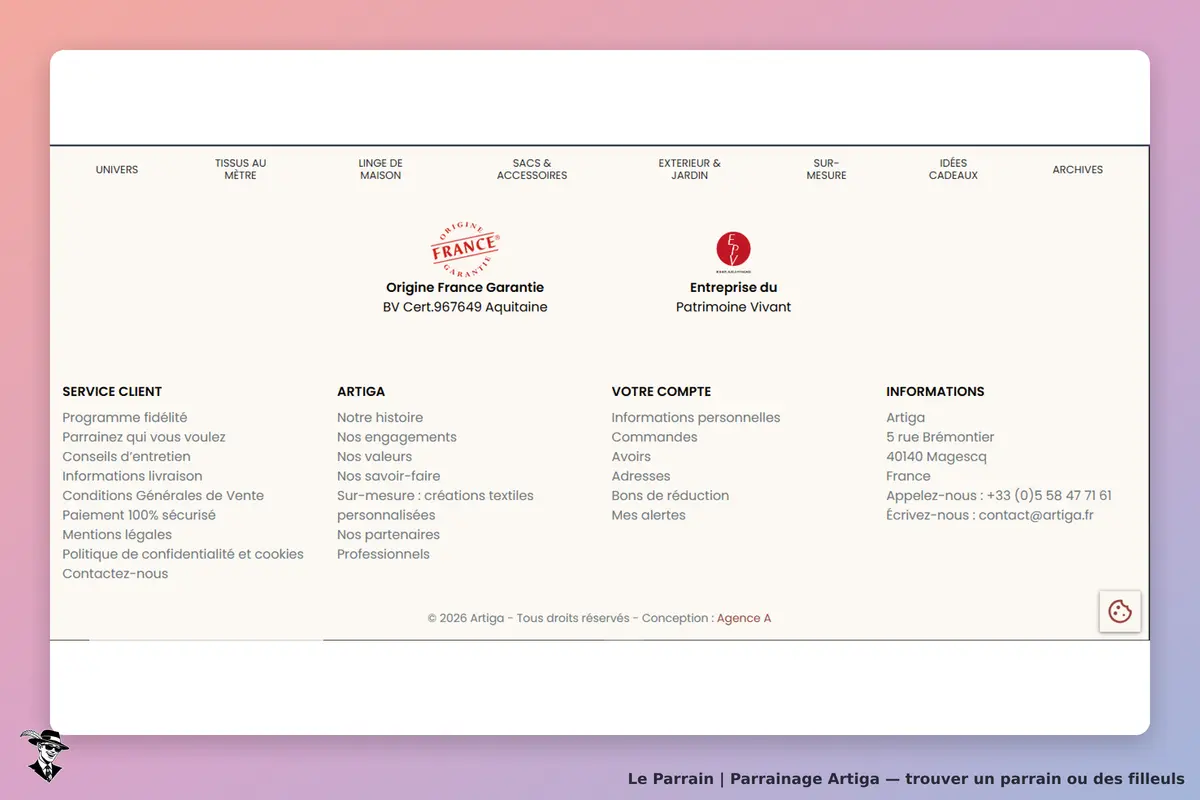Open the Sacs & Accessoires menu
This screenshot has width=1200, height=800.
[532, 170]
